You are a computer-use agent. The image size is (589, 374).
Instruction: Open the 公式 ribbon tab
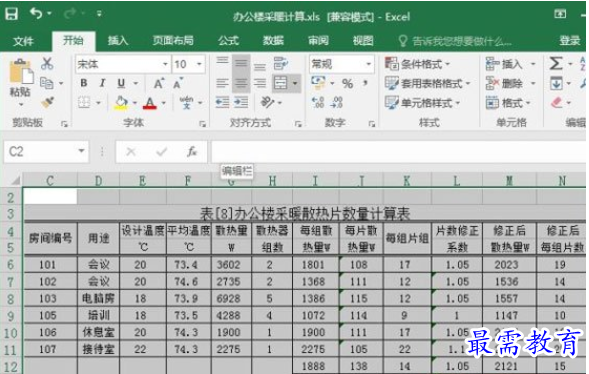(228, 41)
